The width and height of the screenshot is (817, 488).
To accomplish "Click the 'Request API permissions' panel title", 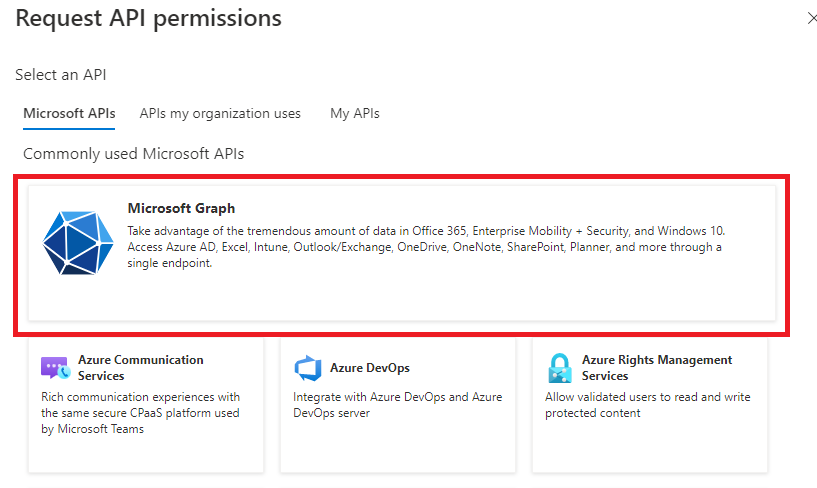I will (148, 18).
